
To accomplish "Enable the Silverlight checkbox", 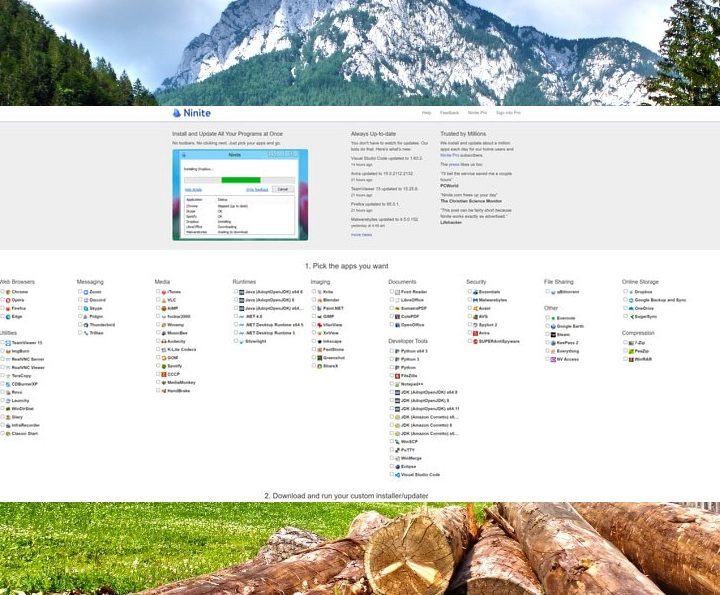I will pos(236,341).
